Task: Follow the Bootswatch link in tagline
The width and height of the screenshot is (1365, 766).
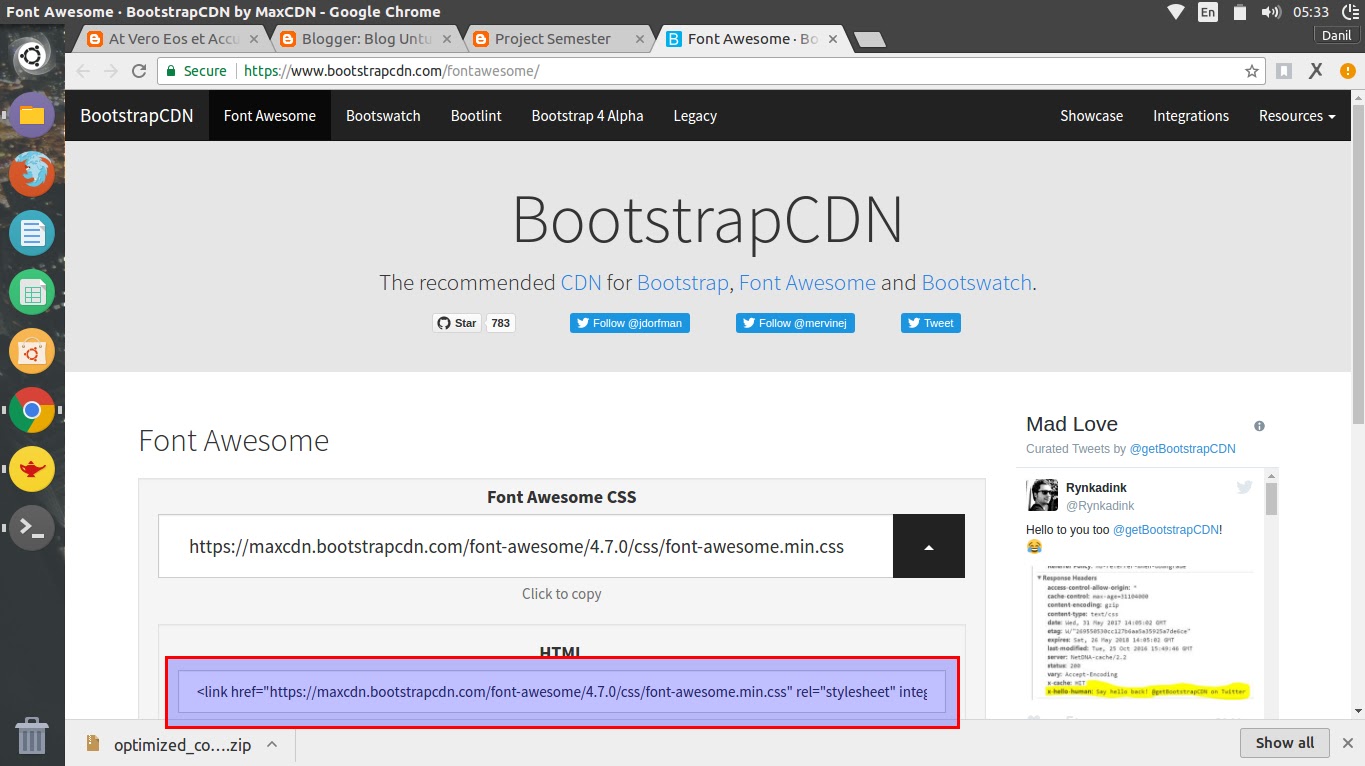Action: point(976,283)
